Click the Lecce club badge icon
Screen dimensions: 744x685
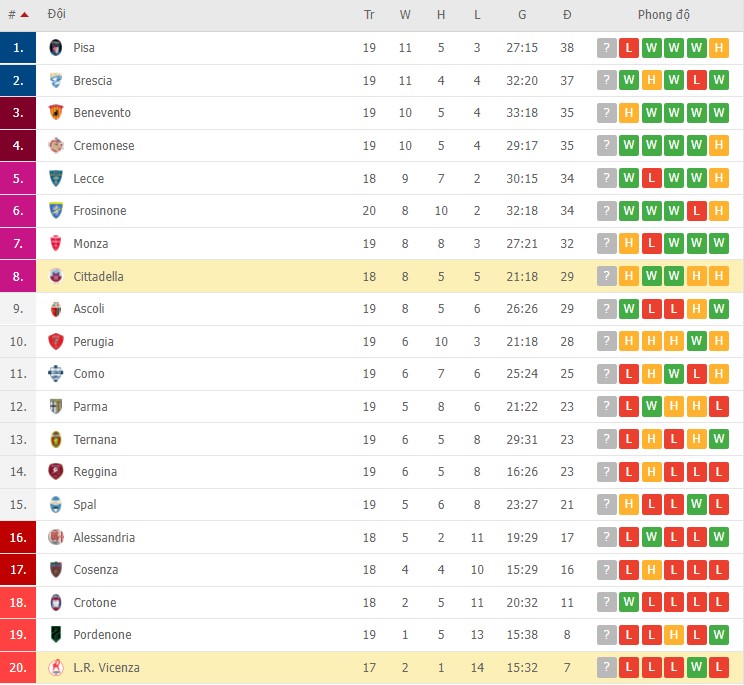coord(56,179)
